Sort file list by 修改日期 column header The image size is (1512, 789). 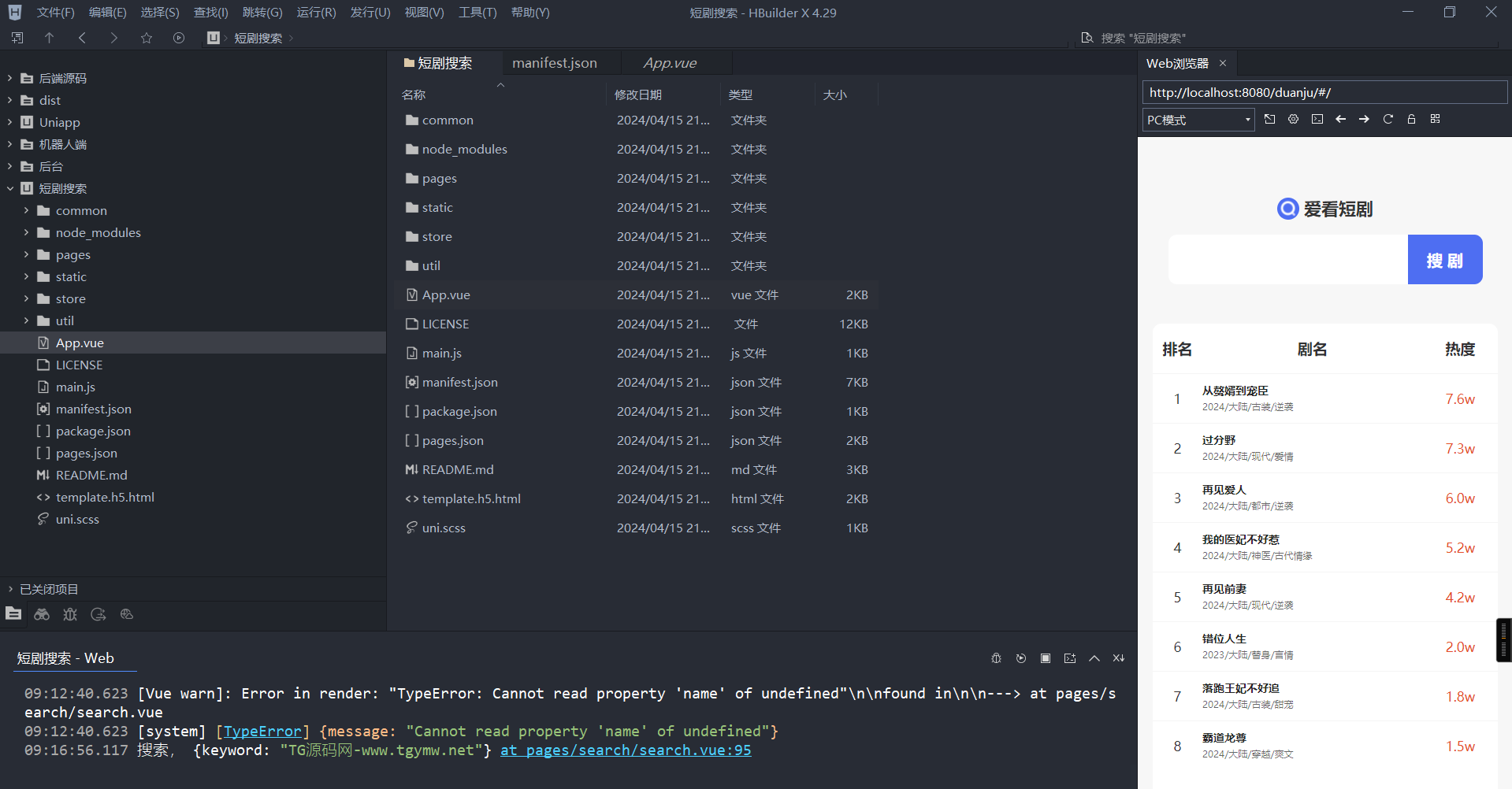[x=638, y=94]
